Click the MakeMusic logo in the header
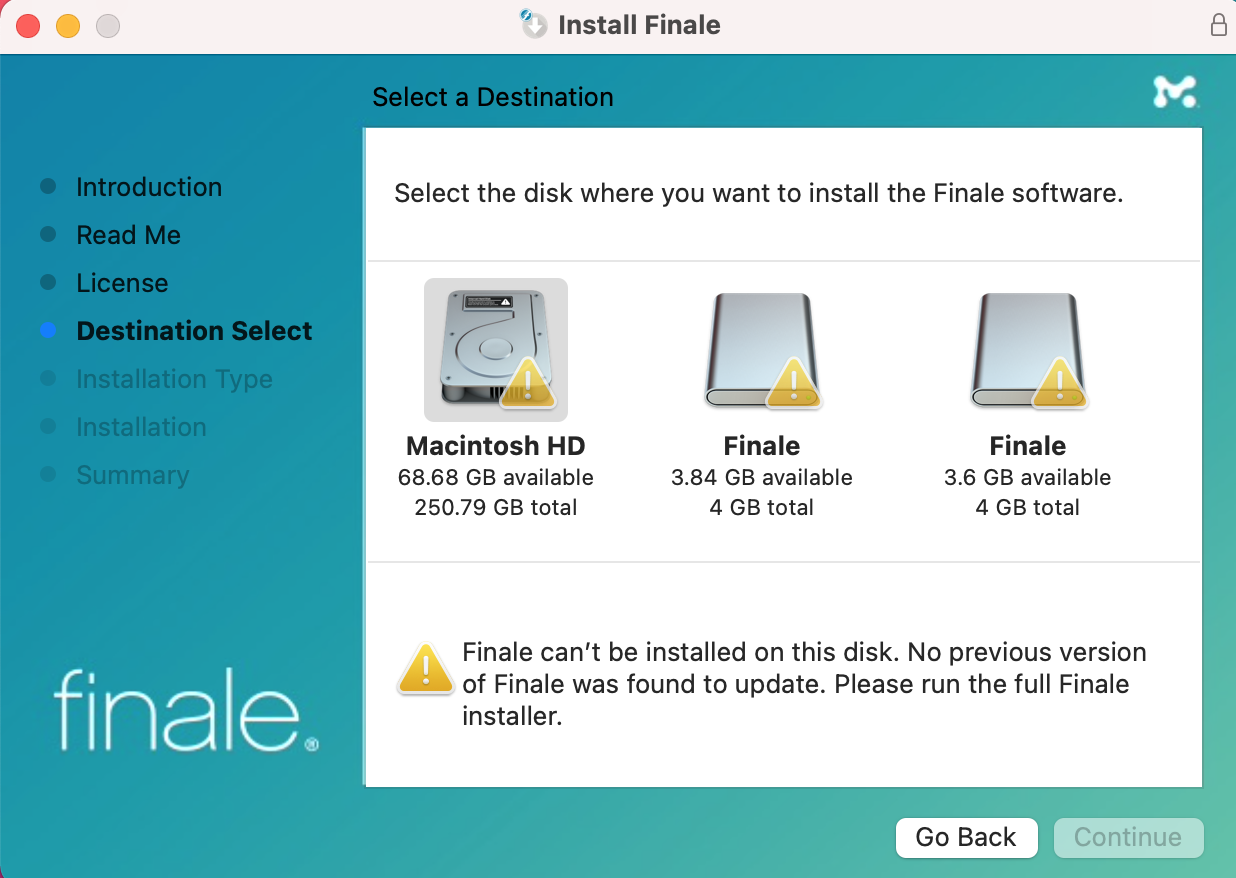This screenshot has width=1236, height=878. pyautogui.click(x=1174, y=92)
